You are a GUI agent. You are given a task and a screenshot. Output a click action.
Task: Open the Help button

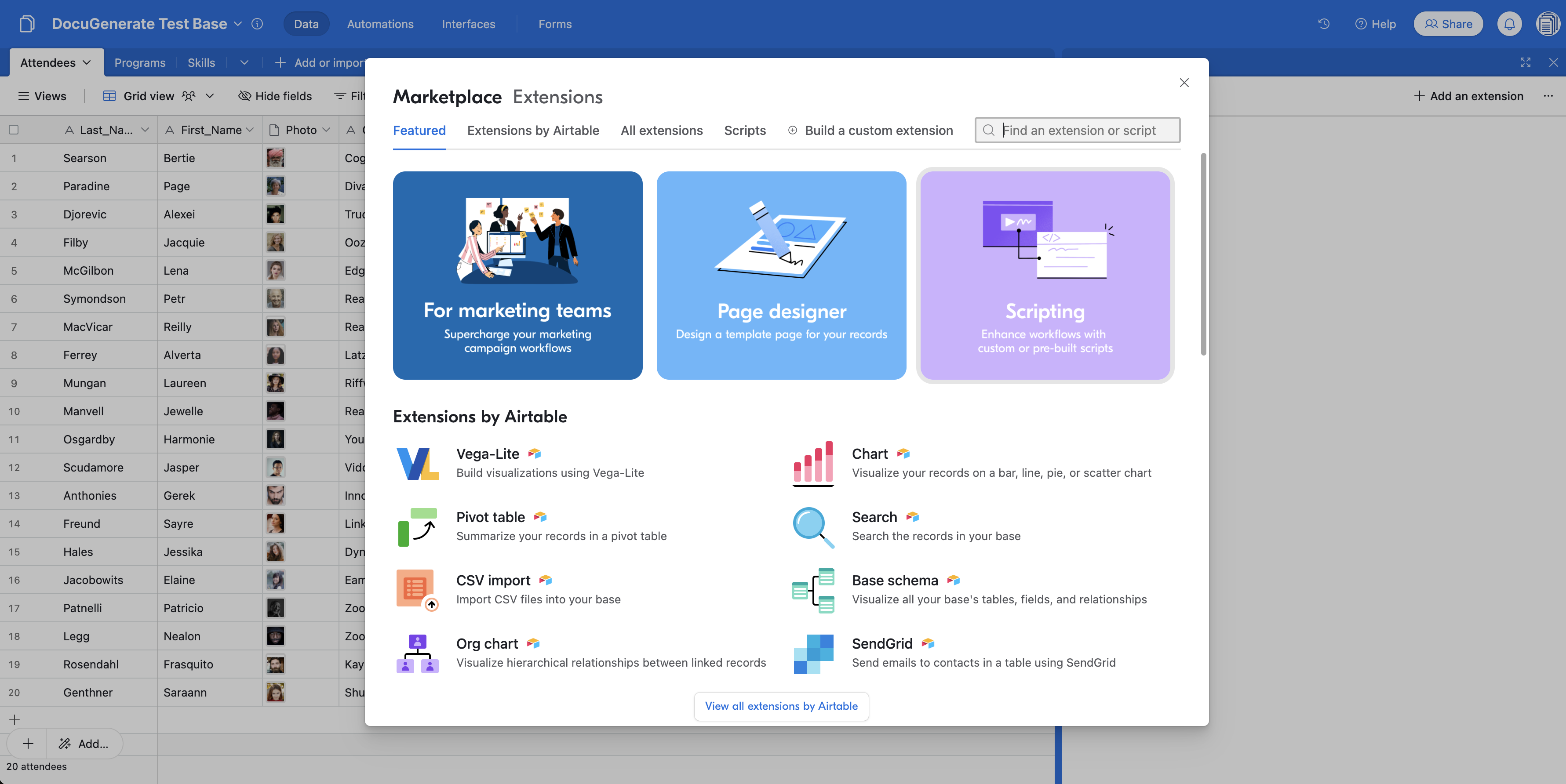click(x=1375, y=24)
